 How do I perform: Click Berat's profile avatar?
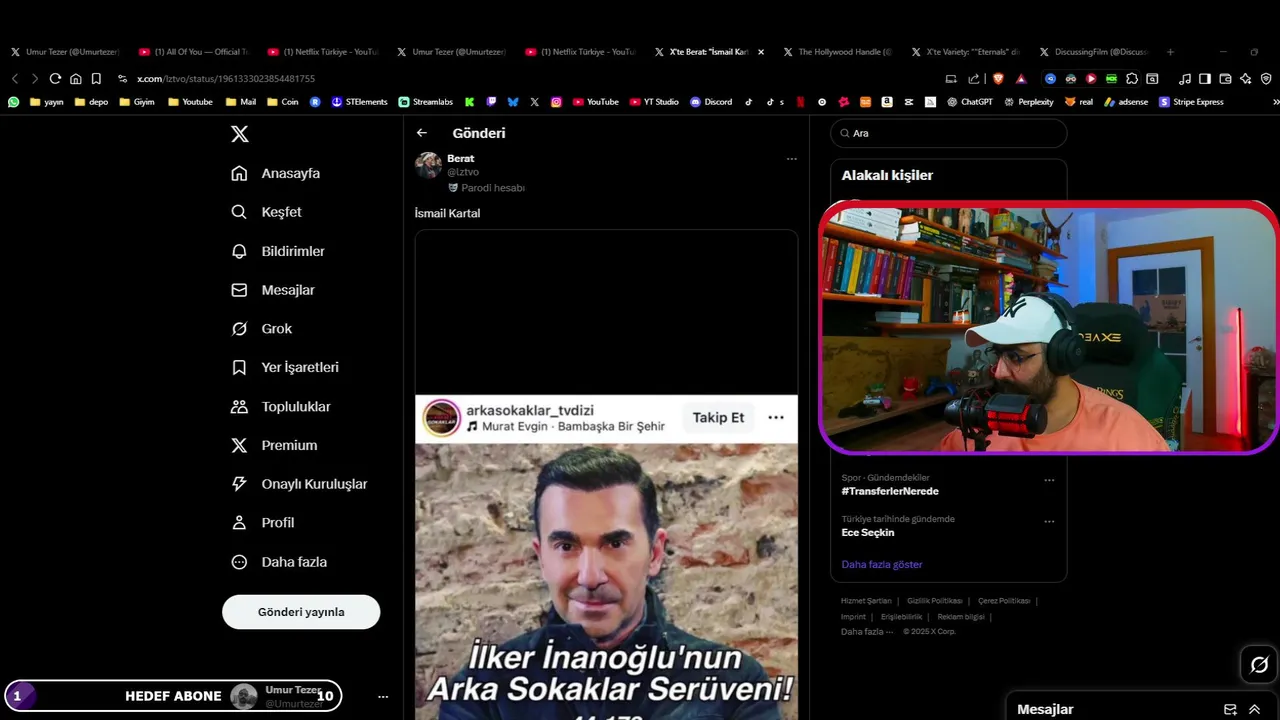[429, 165]
